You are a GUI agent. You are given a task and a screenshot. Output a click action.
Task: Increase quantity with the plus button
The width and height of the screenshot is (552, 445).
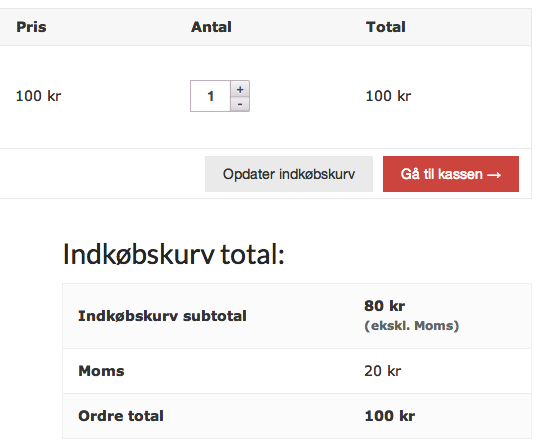(240, 89)
